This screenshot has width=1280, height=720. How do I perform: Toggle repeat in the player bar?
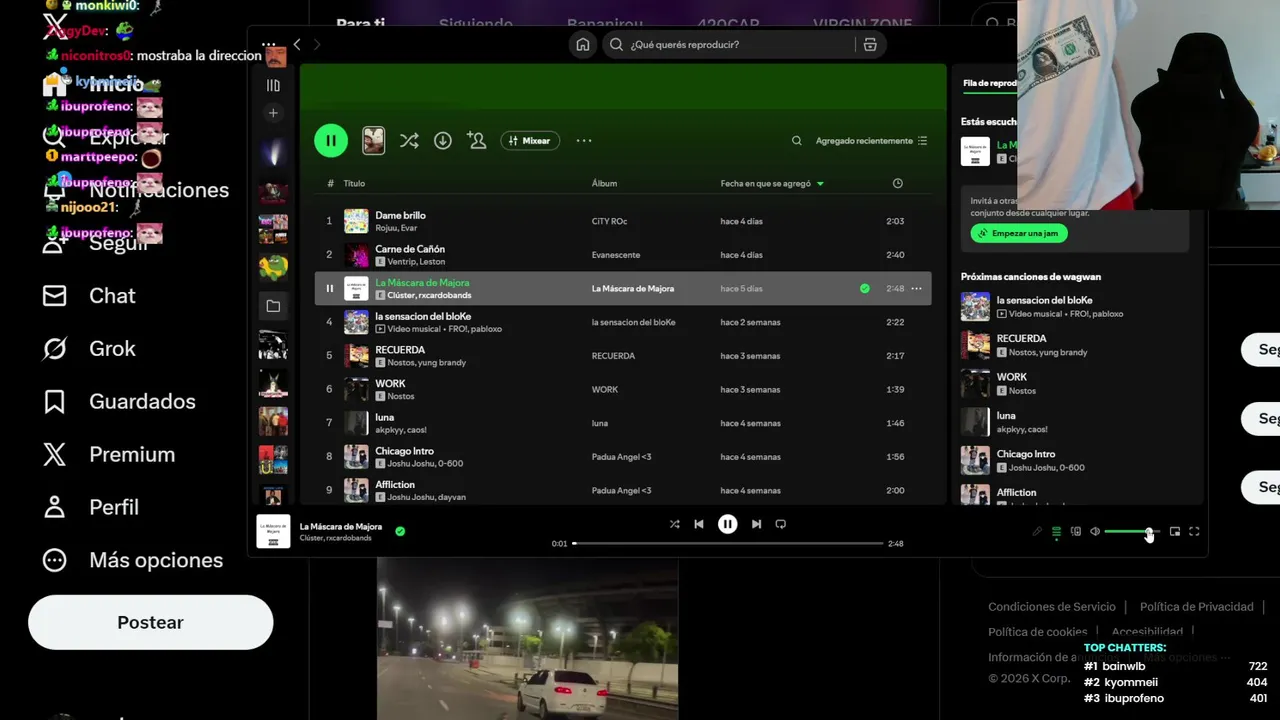click(x=781, y=524)
